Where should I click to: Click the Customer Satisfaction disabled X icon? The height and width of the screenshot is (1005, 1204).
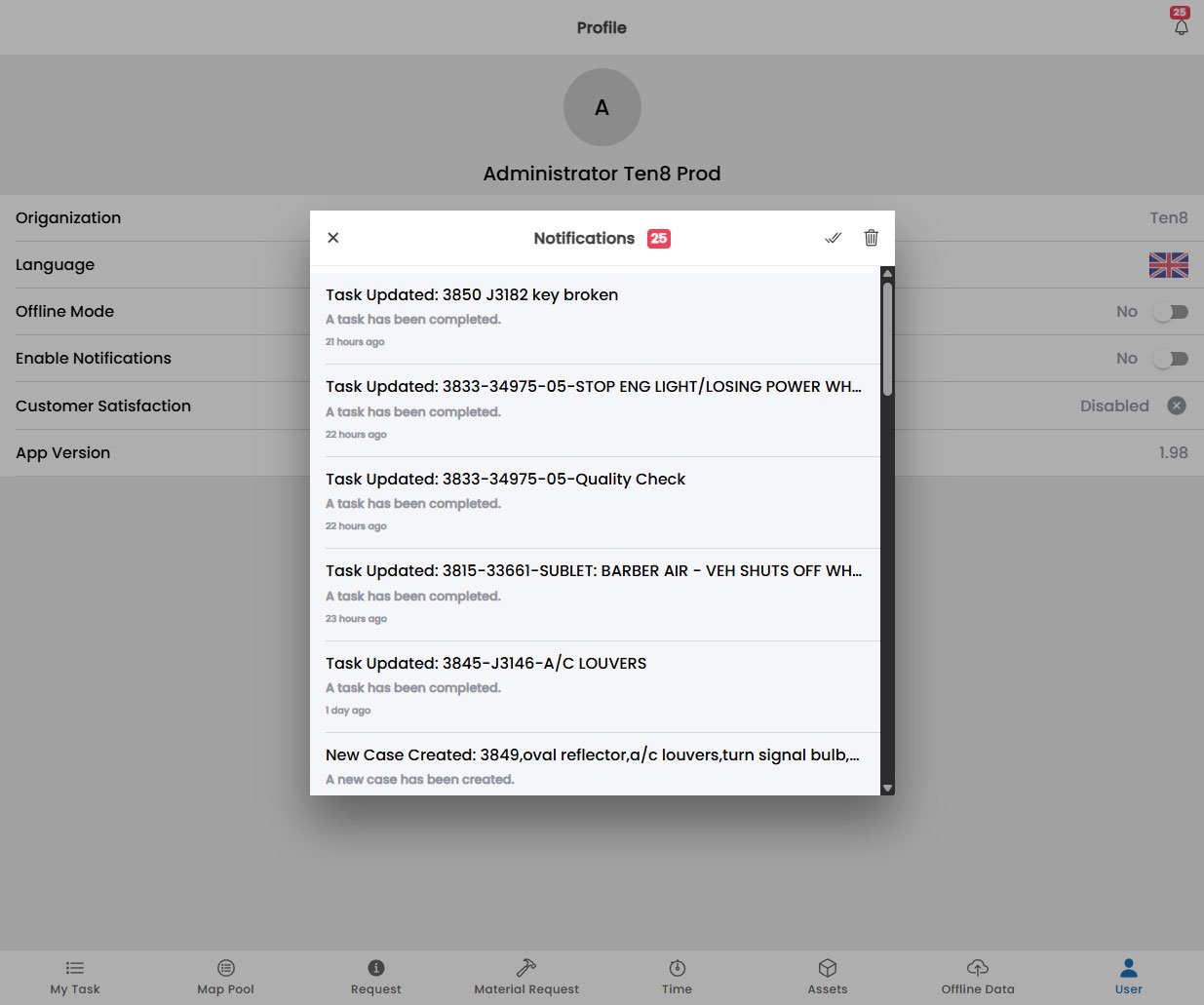pos(1177,406)
